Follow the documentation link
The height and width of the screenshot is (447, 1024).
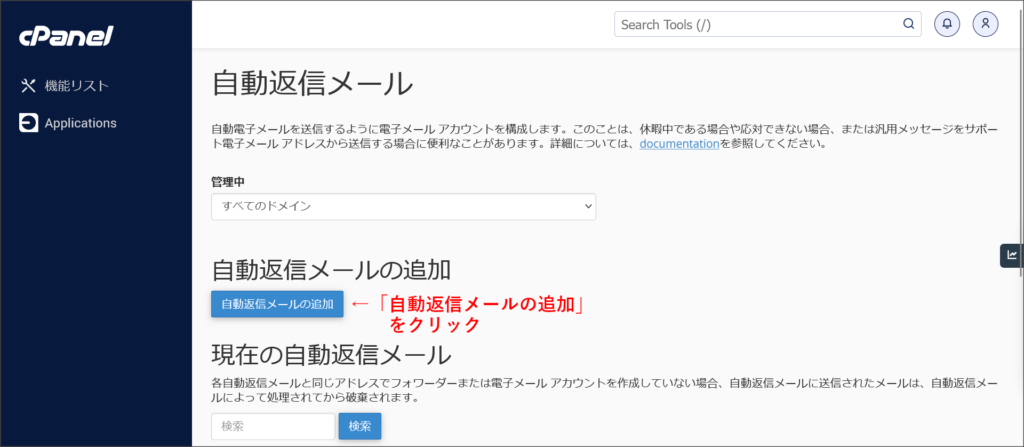(679, 144)
